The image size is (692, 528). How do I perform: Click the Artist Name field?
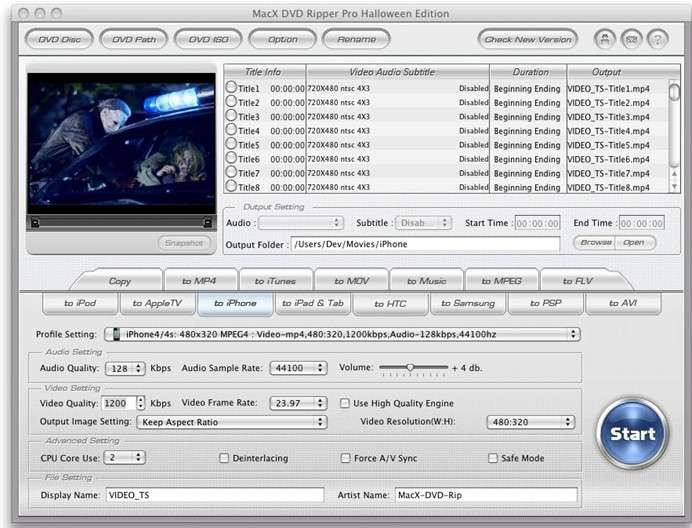pyautogui.click(x=486, y=495)
